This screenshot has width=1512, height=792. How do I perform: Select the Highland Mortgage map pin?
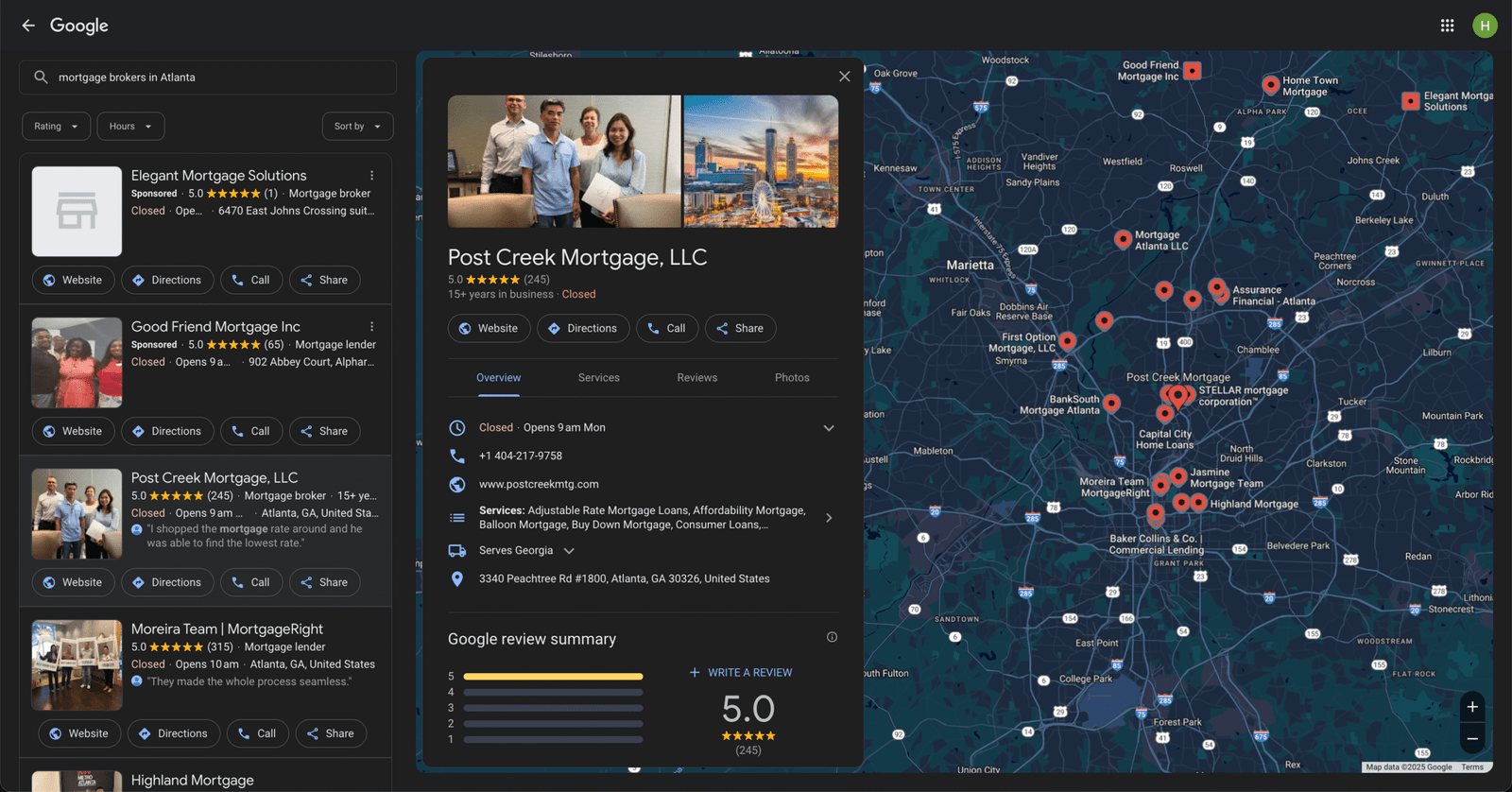1198,502
